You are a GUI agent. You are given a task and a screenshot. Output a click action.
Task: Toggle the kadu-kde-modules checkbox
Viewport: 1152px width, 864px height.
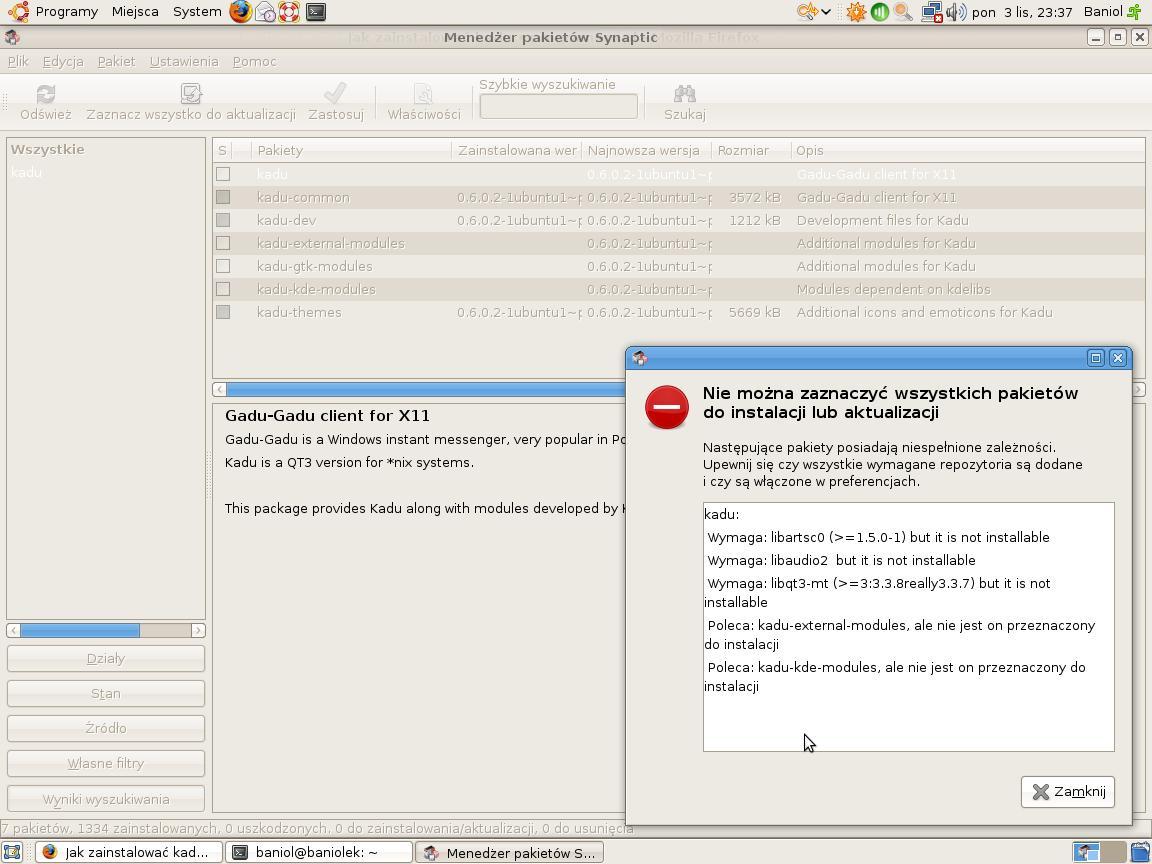[x=223, y=289]
